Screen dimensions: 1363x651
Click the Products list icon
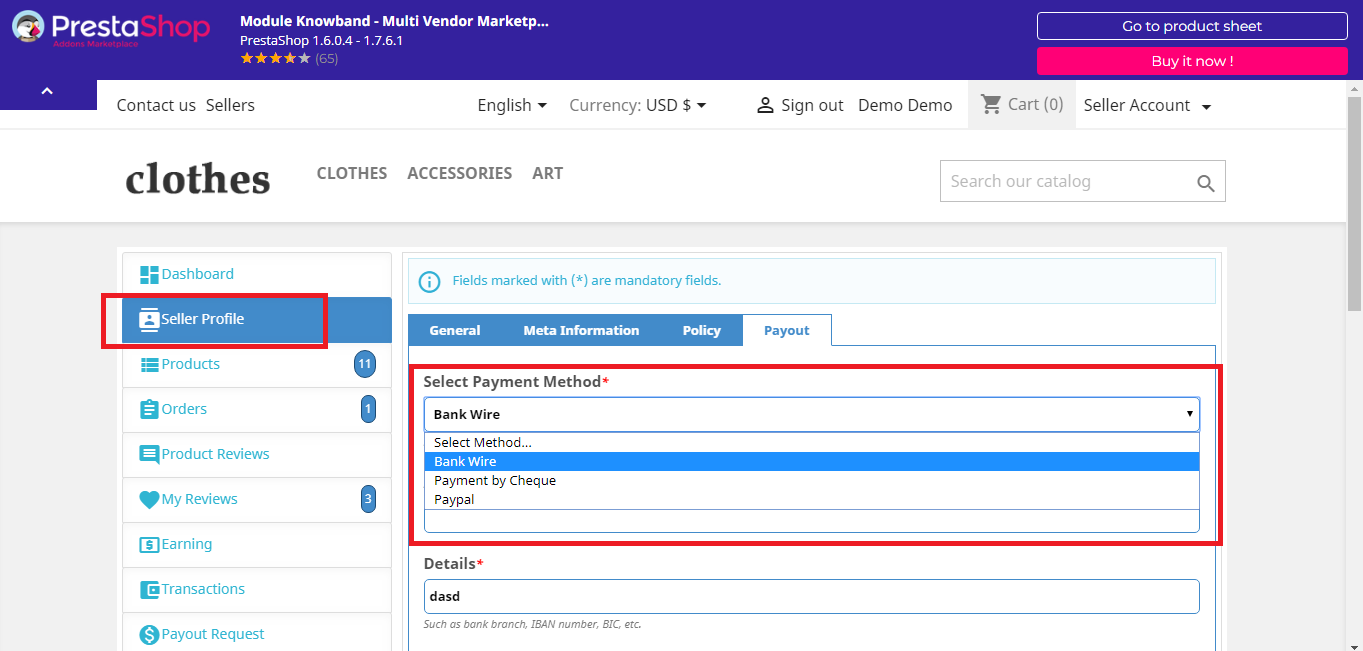[x=149, y=365]
